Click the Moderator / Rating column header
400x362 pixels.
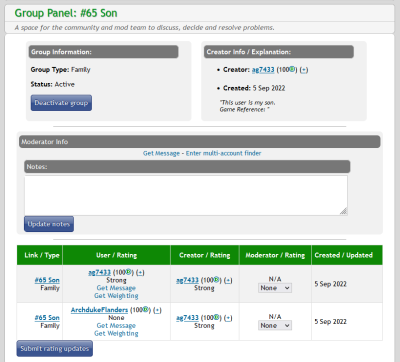[275, 255]
